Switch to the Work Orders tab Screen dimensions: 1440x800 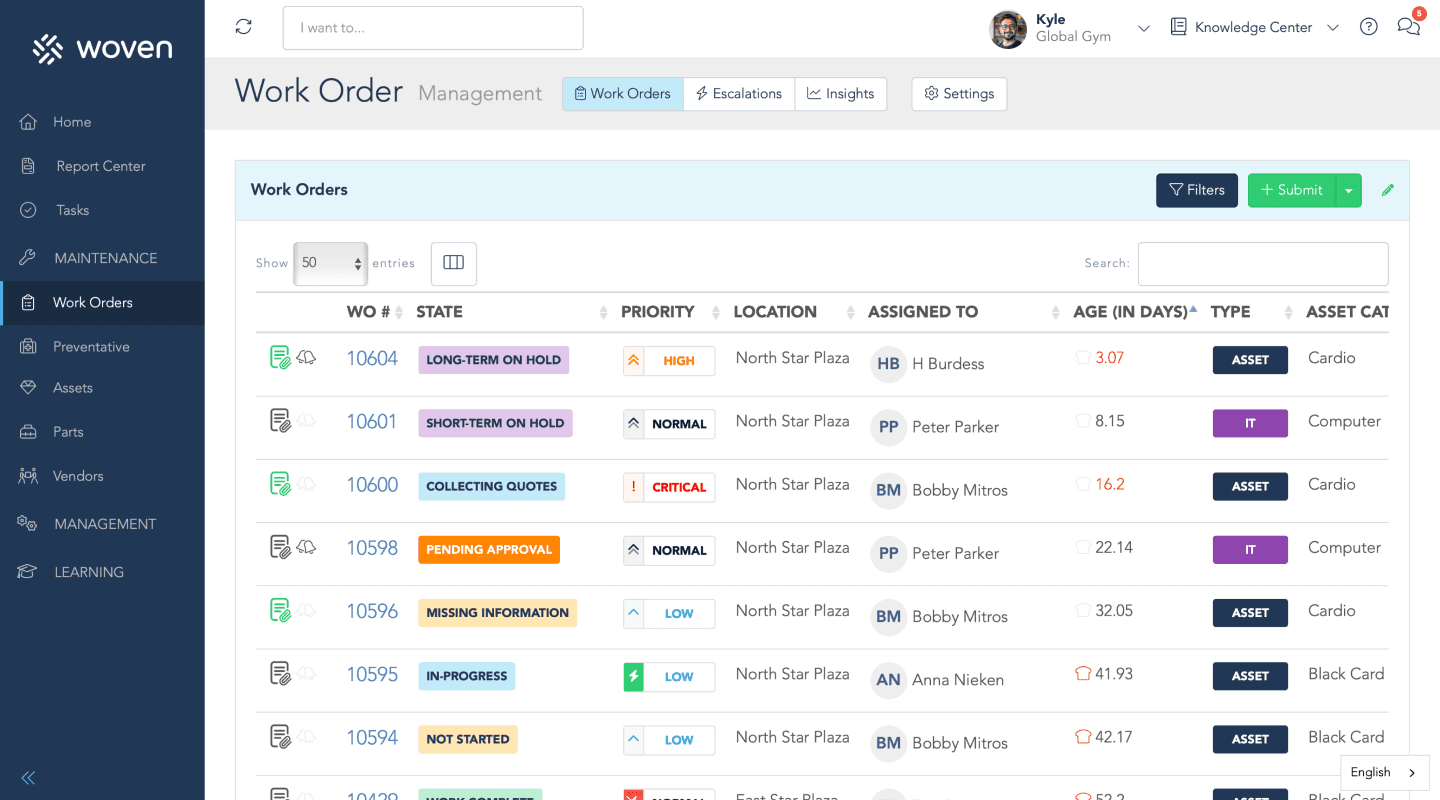[623, 94]
